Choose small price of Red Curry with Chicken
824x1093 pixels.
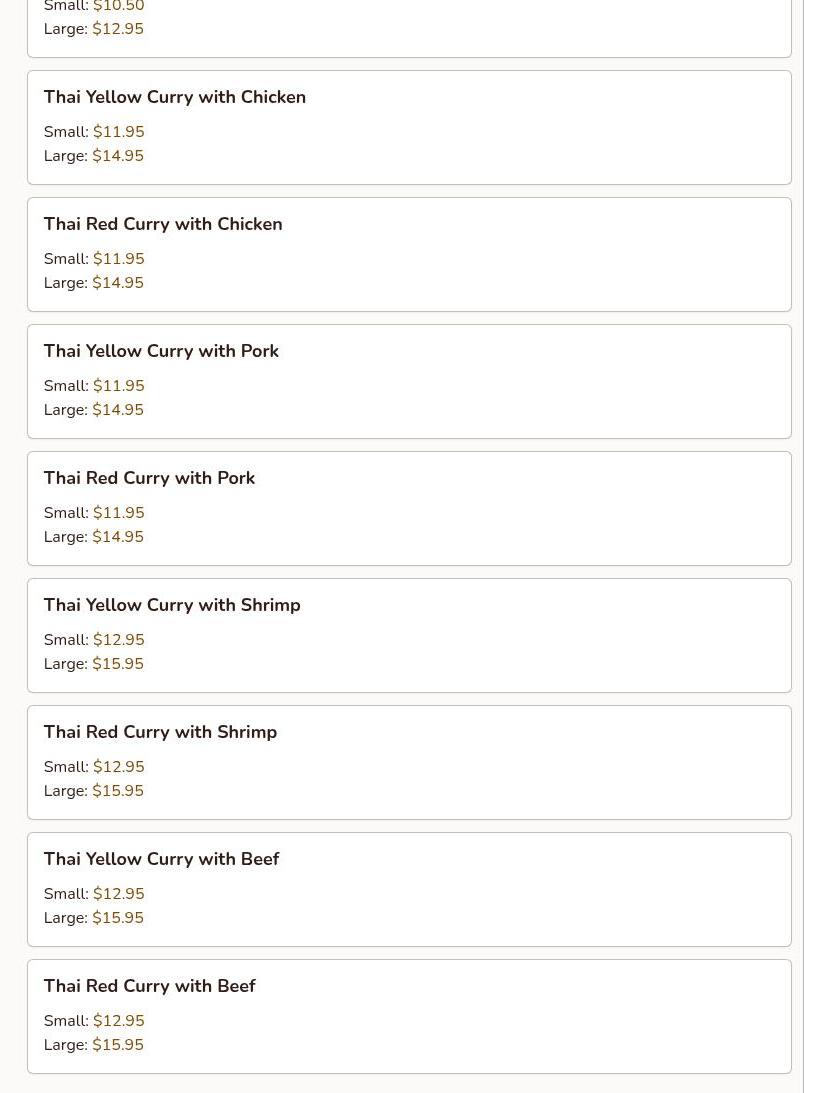[x=119, y=259]
